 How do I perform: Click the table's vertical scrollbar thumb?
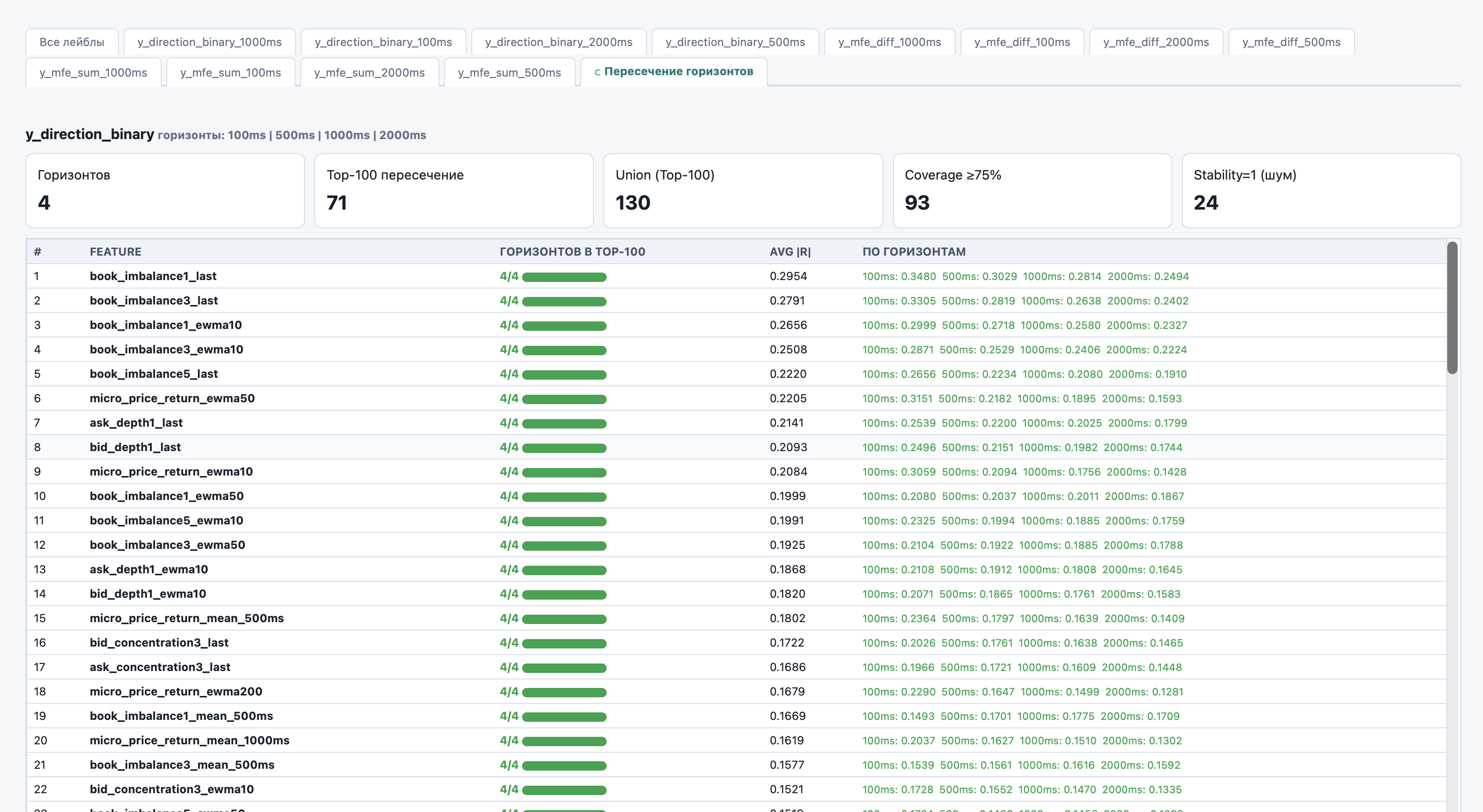click(1452, 308)
